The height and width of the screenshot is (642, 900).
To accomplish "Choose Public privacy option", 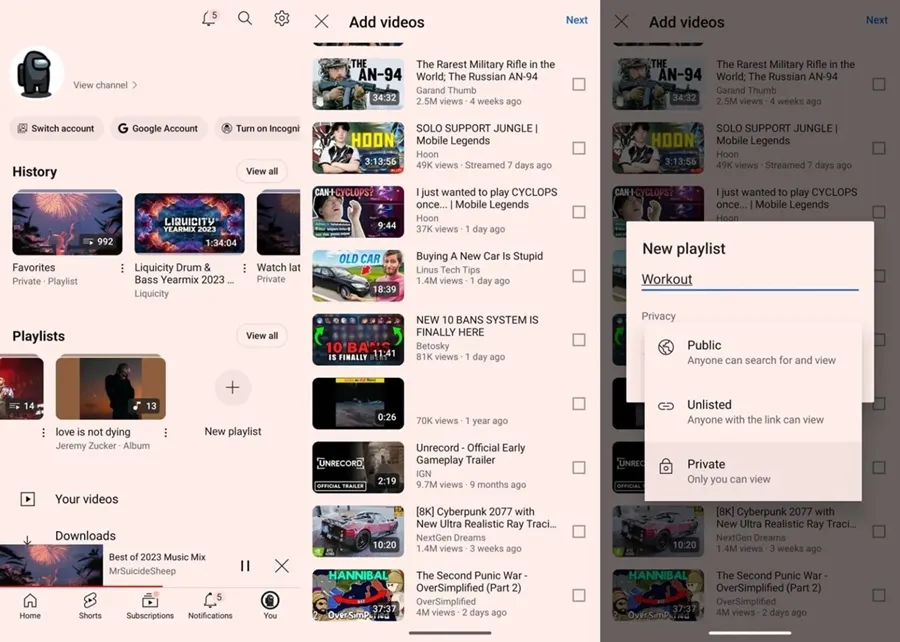I will coord(752,352).
